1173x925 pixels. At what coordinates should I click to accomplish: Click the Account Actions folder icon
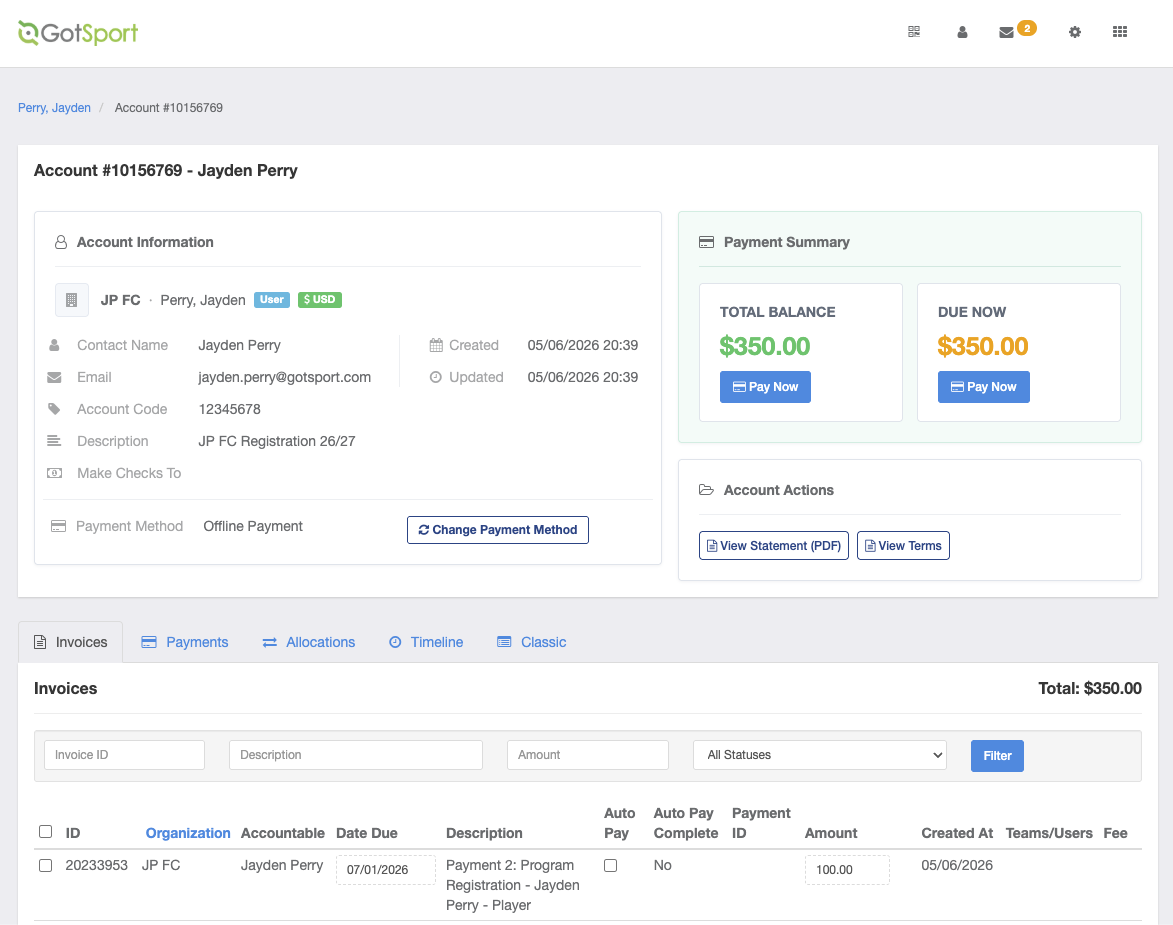(x=706, y=490)
